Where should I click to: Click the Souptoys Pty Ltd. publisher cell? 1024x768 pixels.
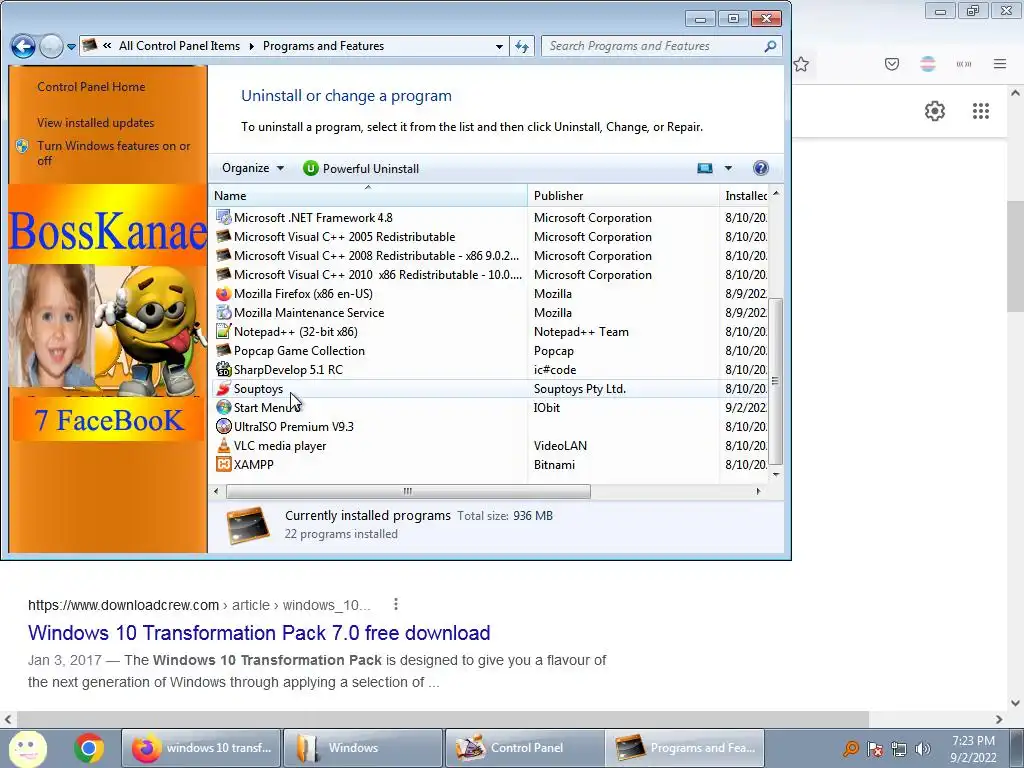click(580, 389)
